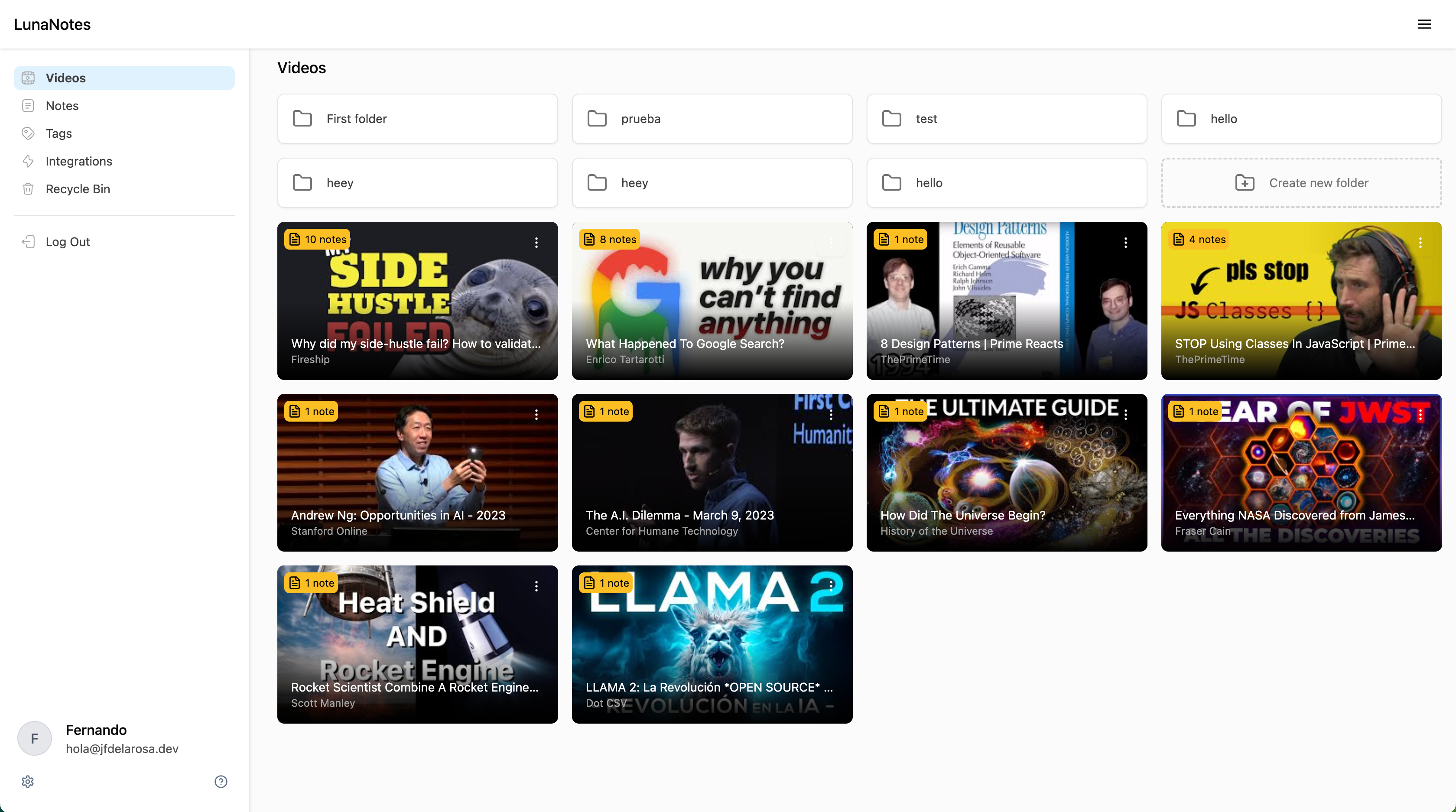
Task: Click the email hola@jfdelarosa.dev
Action: click(122, 749)
